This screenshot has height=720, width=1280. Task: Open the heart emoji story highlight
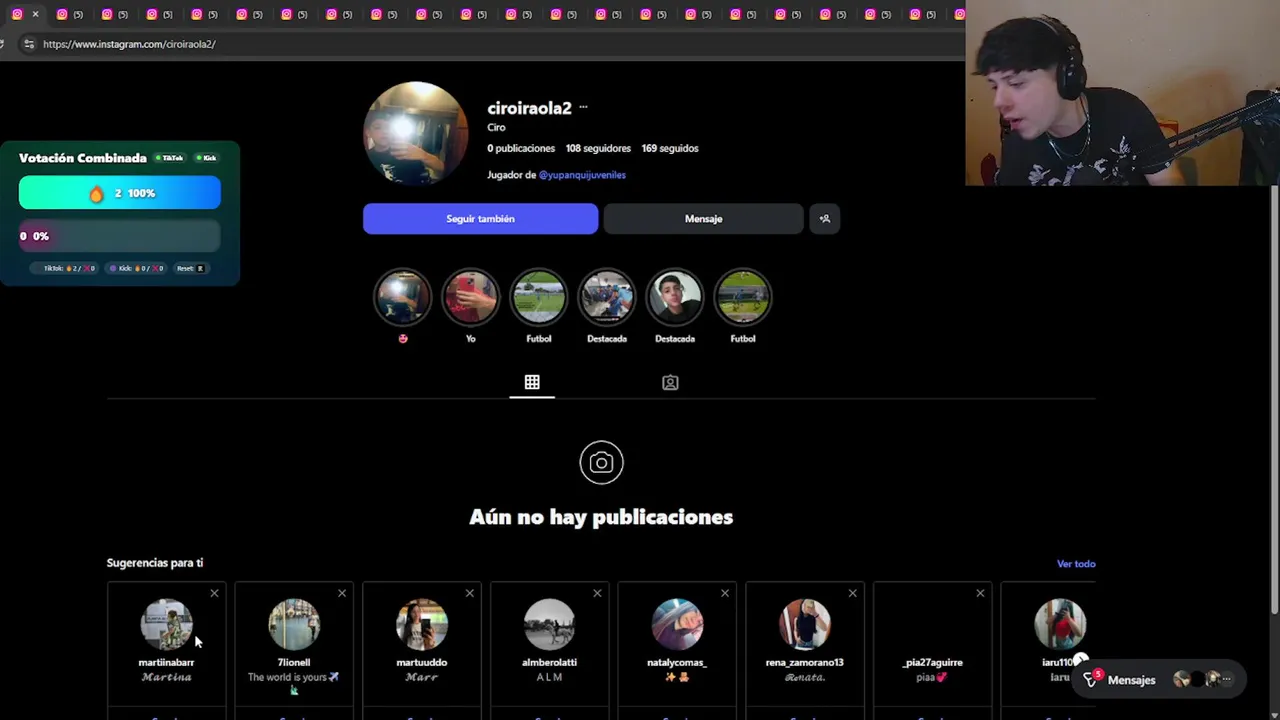click(x=403, y=298)
